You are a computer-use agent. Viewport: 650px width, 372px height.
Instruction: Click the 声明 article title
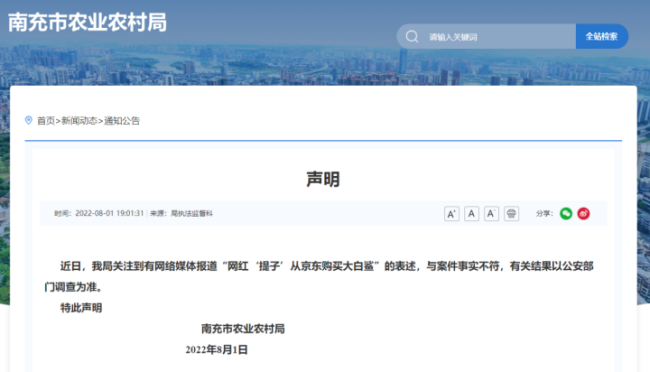click(323, 179)
